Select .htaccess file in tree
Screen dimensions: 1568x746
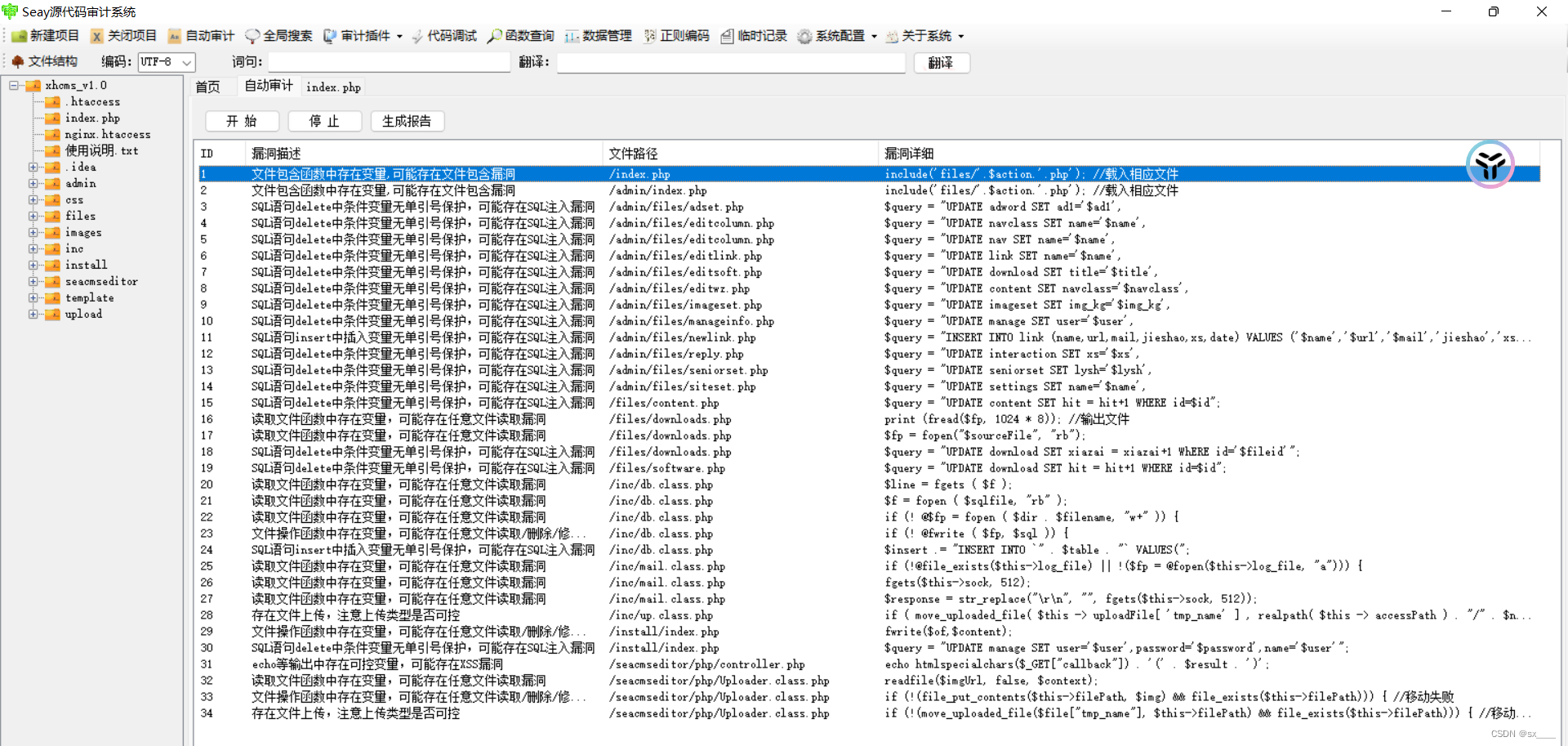pos(92,101)
